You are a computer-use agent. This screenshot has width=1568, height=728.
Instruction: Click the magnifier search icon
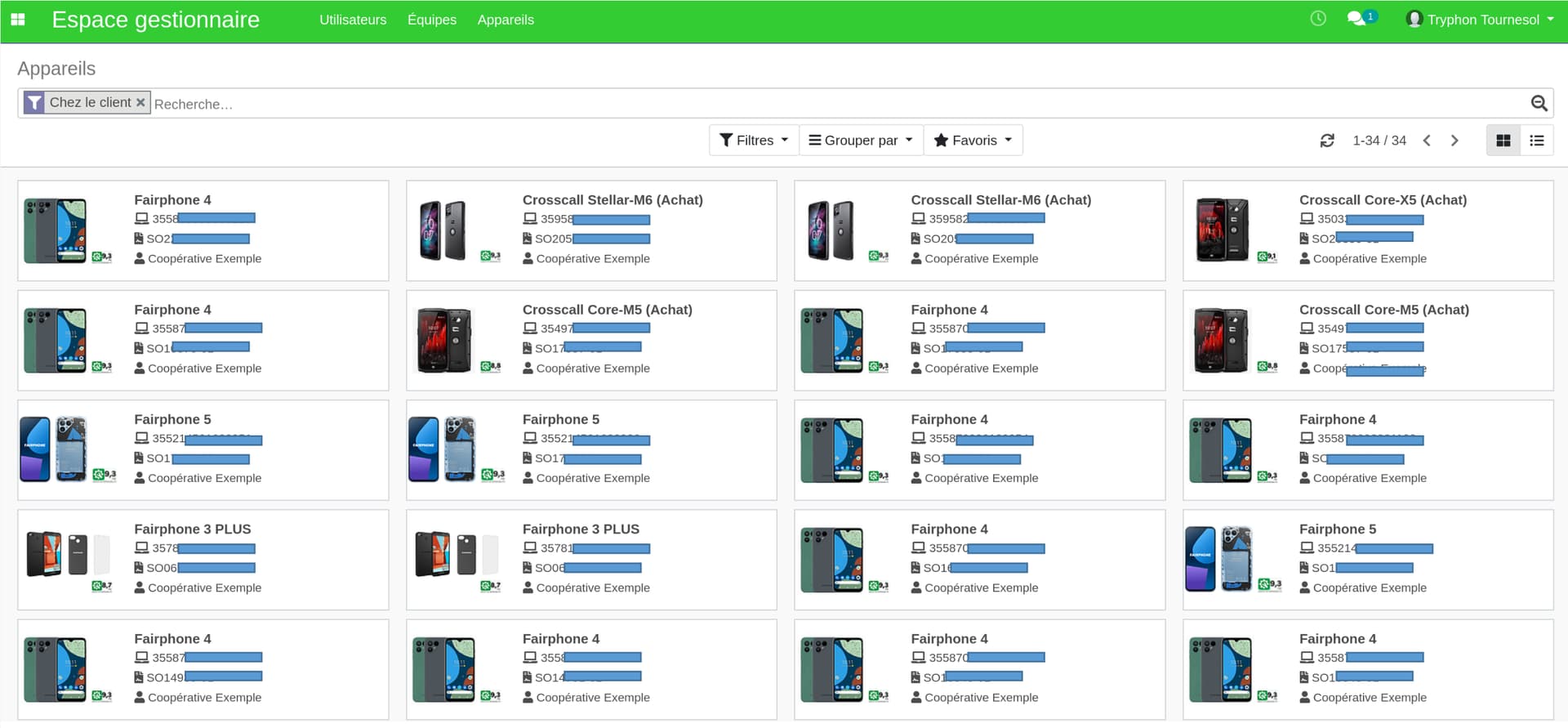point(1539,103)
